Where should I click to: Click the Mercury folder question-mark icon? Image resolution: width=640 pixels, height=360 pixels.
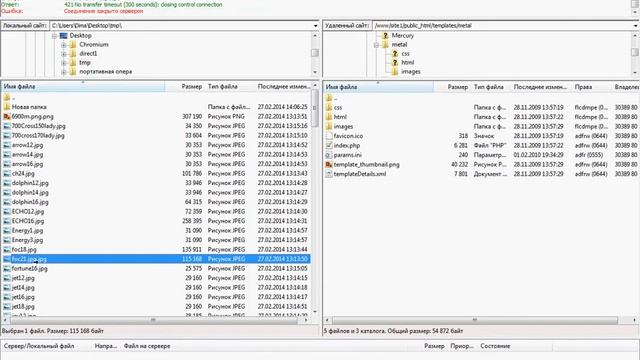[385, 36]
